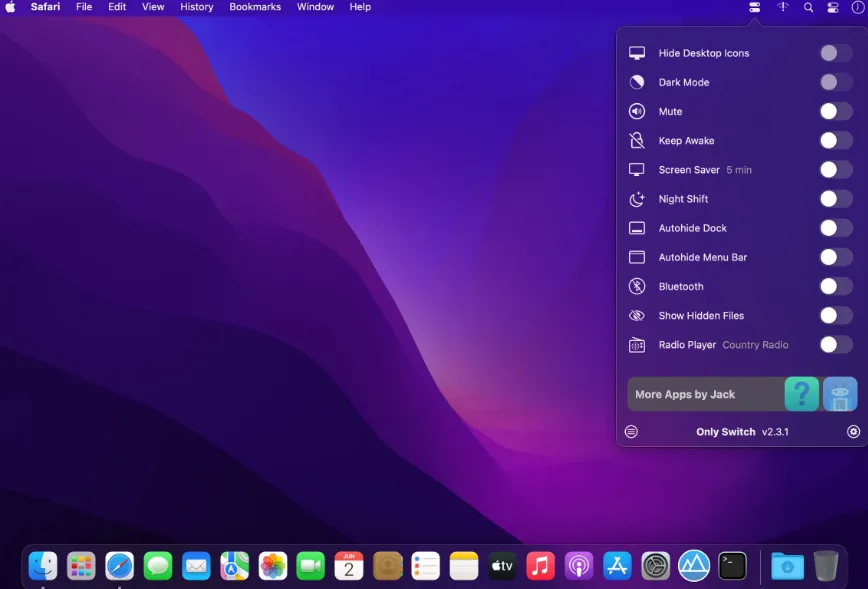The width and height of the screenshot is (868, 589).
Task: Open Music from the Dock
Action: tap(540, 566)
